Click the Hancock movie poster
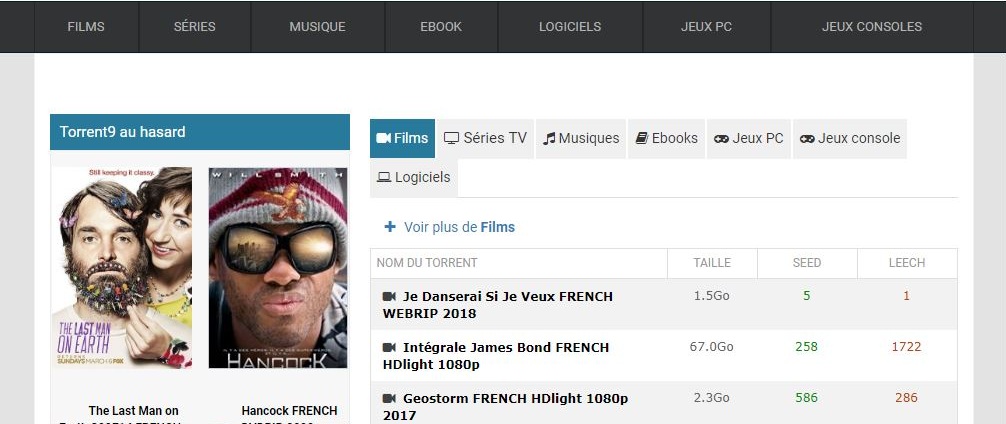Image resolution: width=1006 pixels, height=424 pixels. (278, 267)
